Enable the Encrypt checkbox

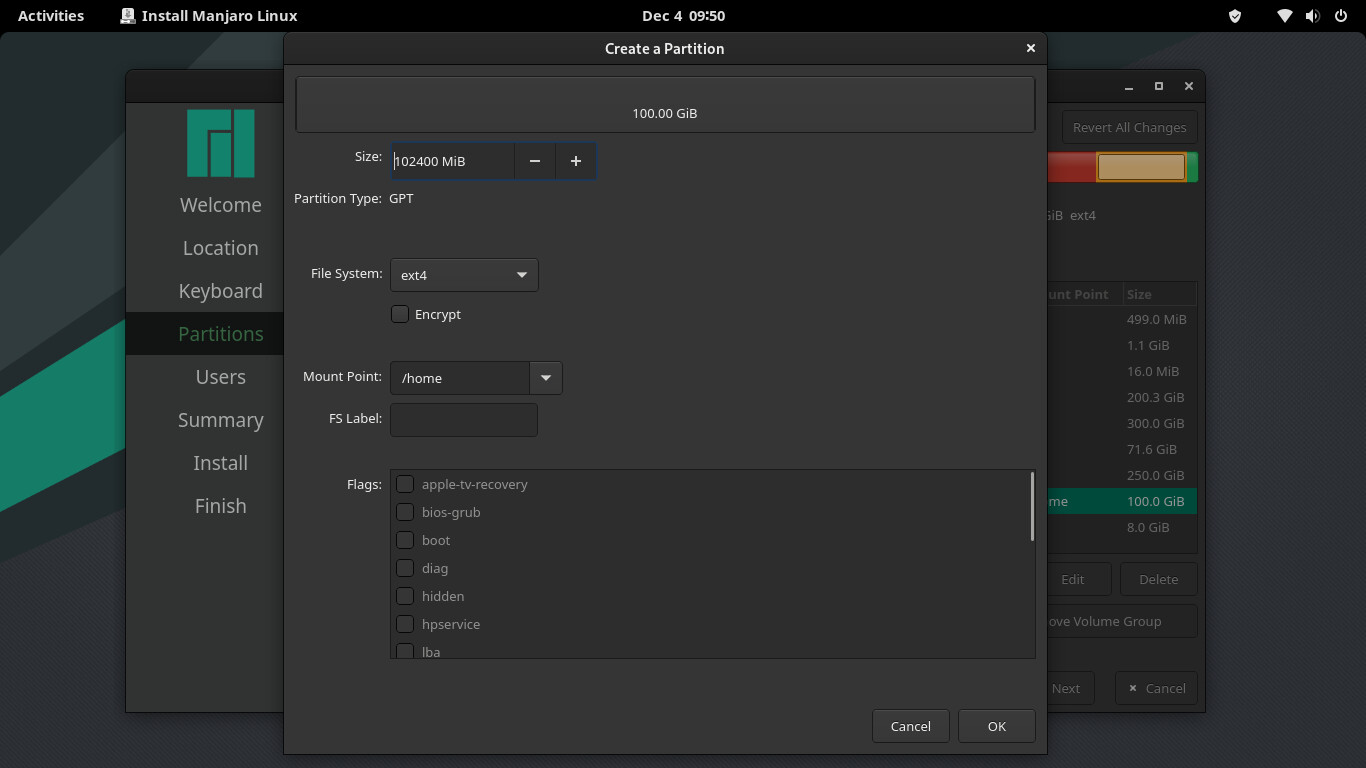pyautogui.click(x=400, y=314)
